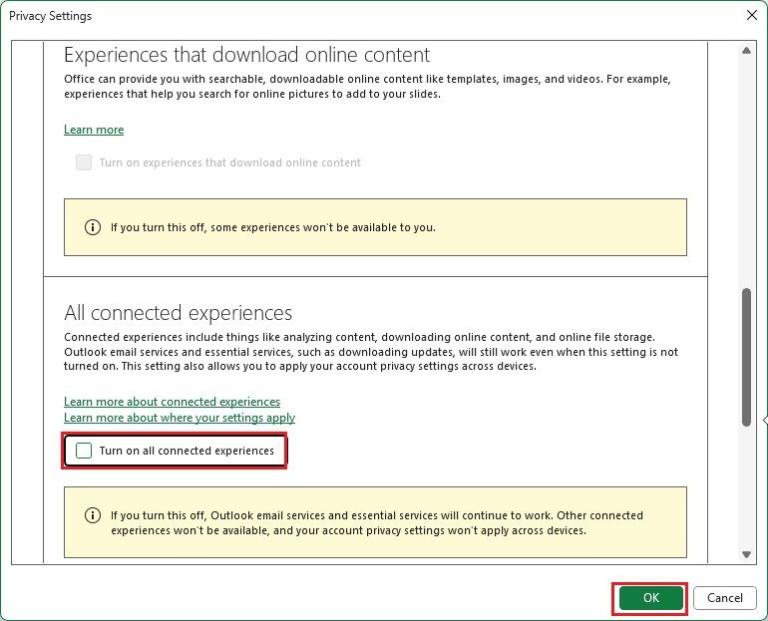Click the scrollbar up arrow
768x621 pixels.
tap(746, 51)
